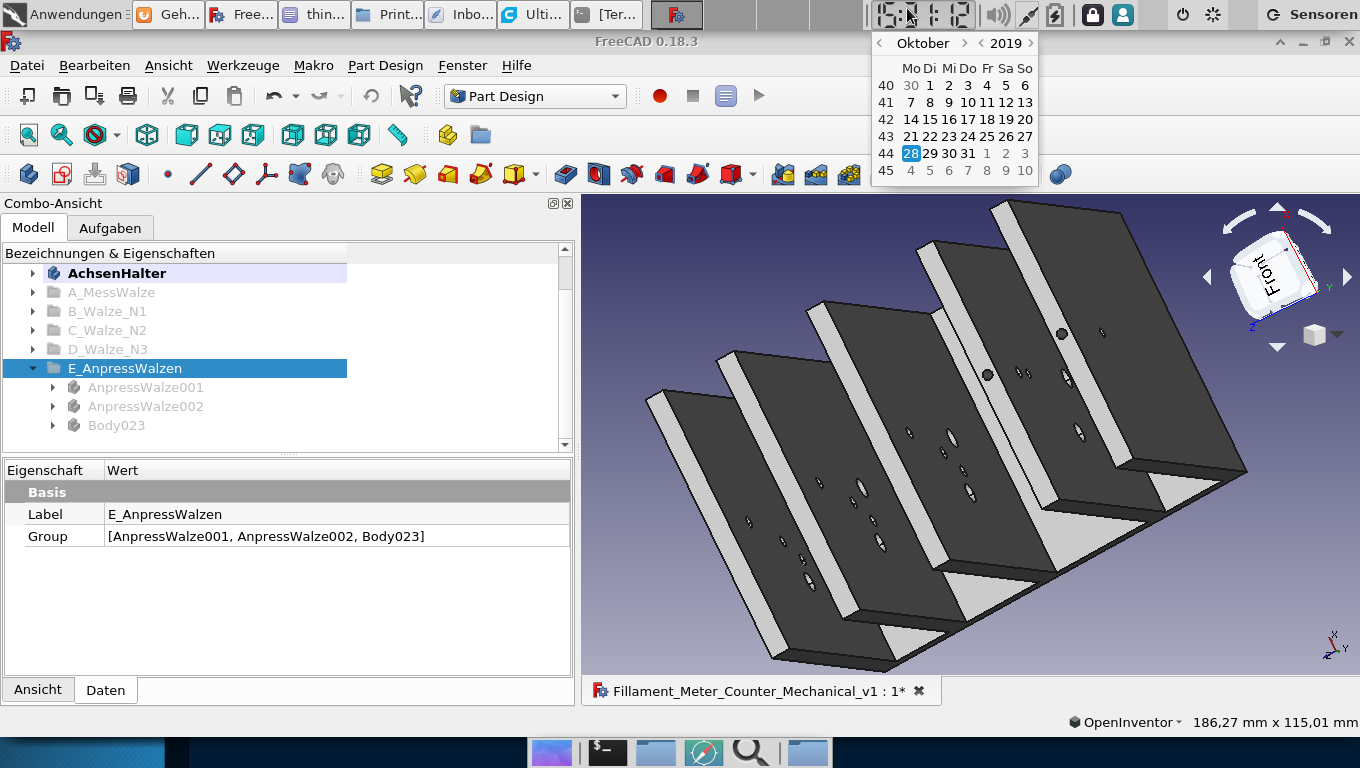This screenshot has width=1360, height=768.
Task: Select the Fillament_Meter_Counter_Mechanical_v1 document tab
Action: 758,691
